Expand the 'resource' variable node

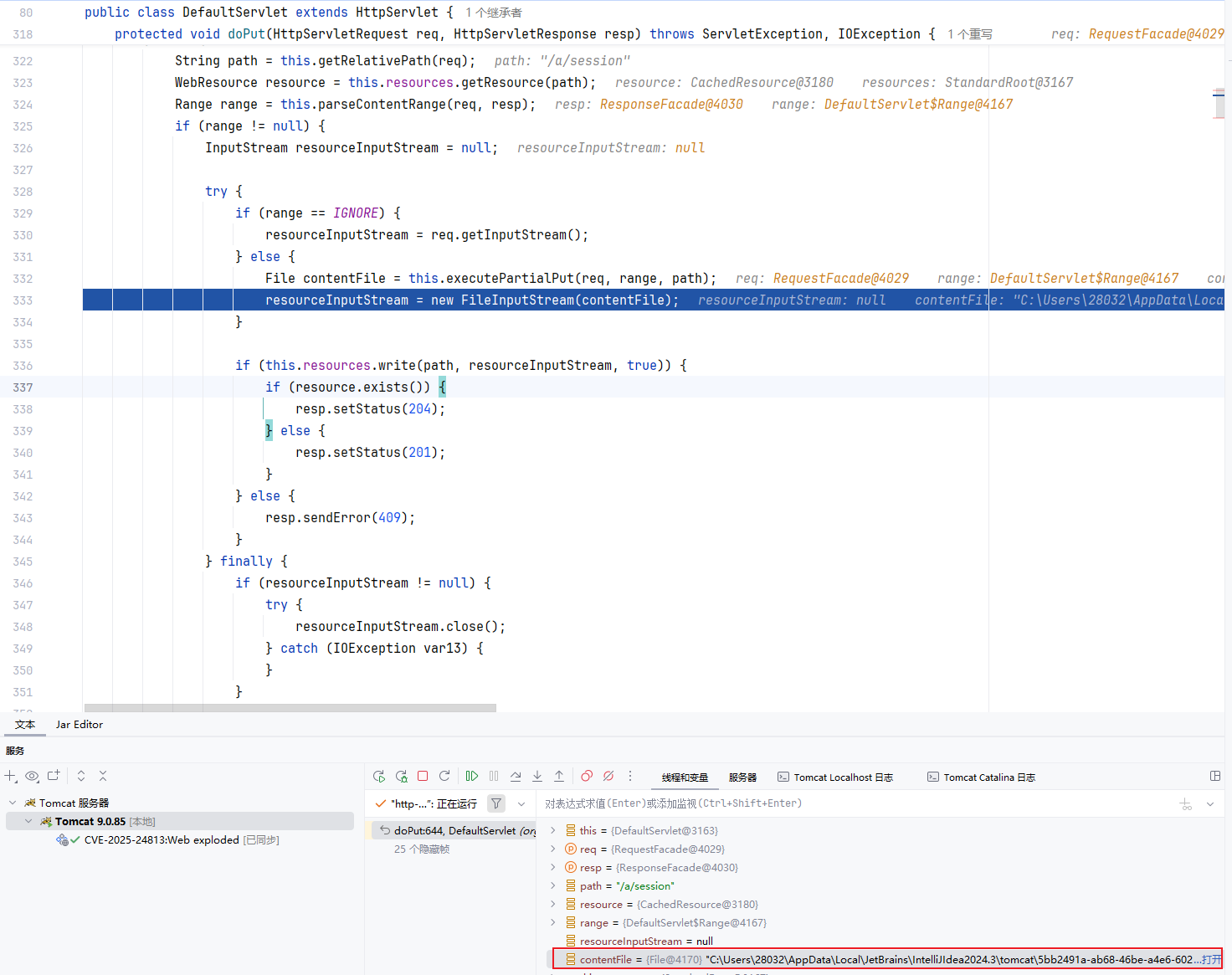tap(552, 904)
